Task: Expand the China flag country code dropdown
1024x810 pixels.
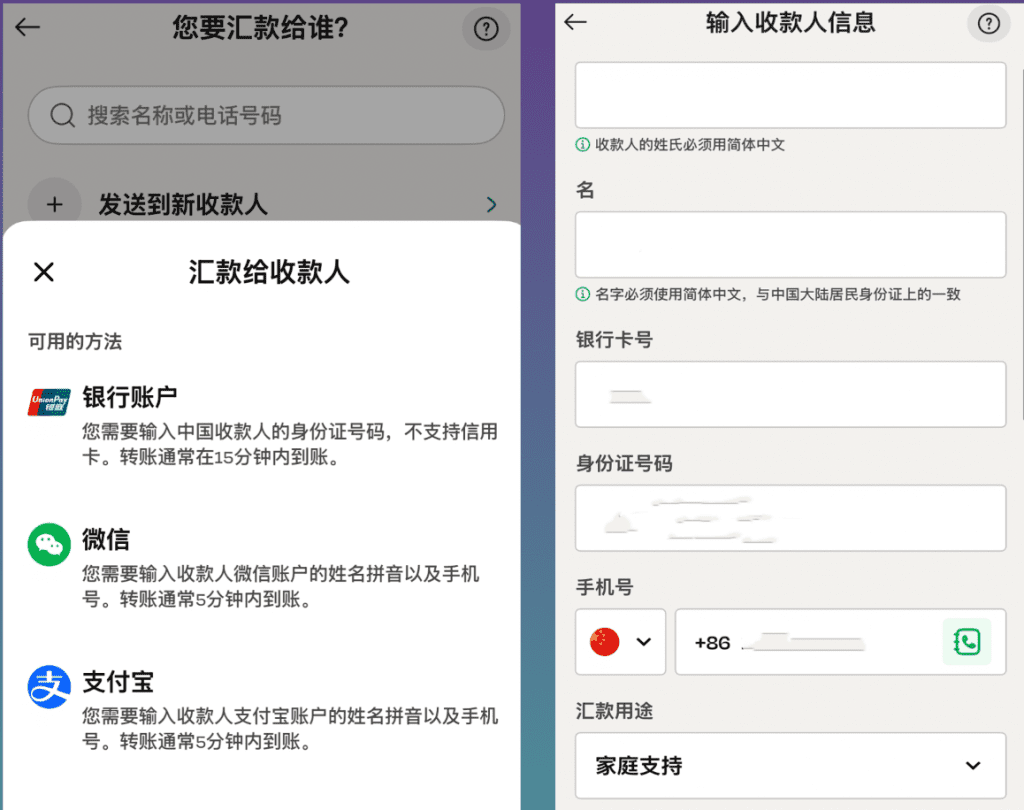Action: click(620, 642)
